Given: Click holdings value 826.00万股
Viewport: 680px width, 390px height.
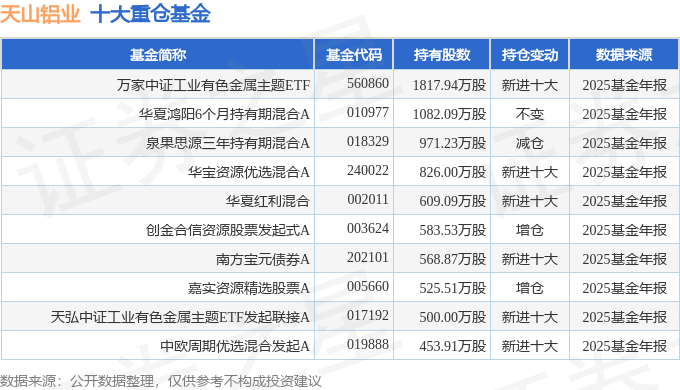Looking at the screenshot, I should tap(452, 172).
